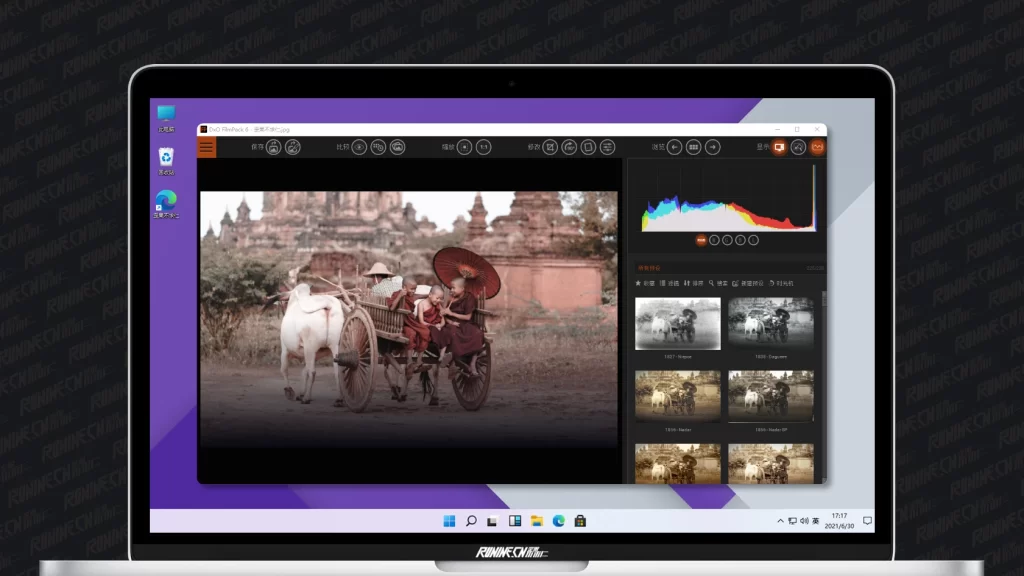Toggle the compare eye icon
The height and width of the screenshot is (576, 1024).
pos(359,147)
